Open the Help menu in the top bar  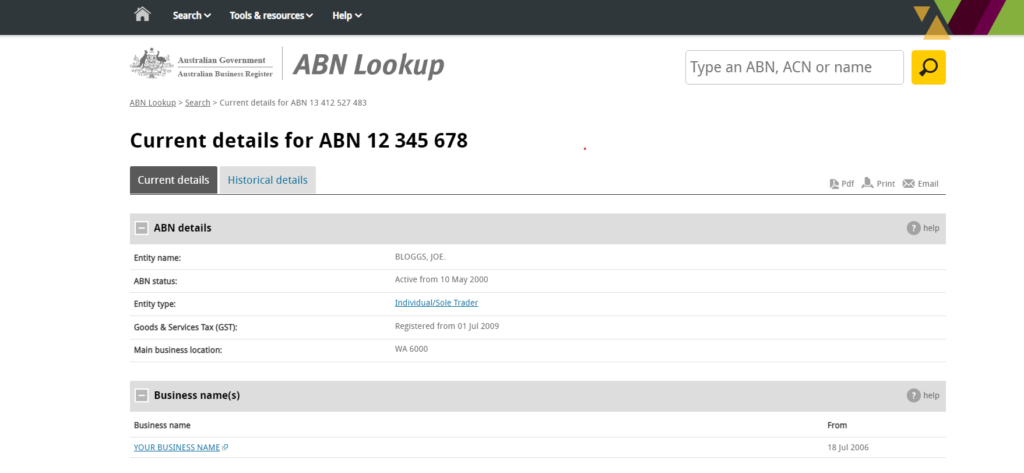point(347,16)
